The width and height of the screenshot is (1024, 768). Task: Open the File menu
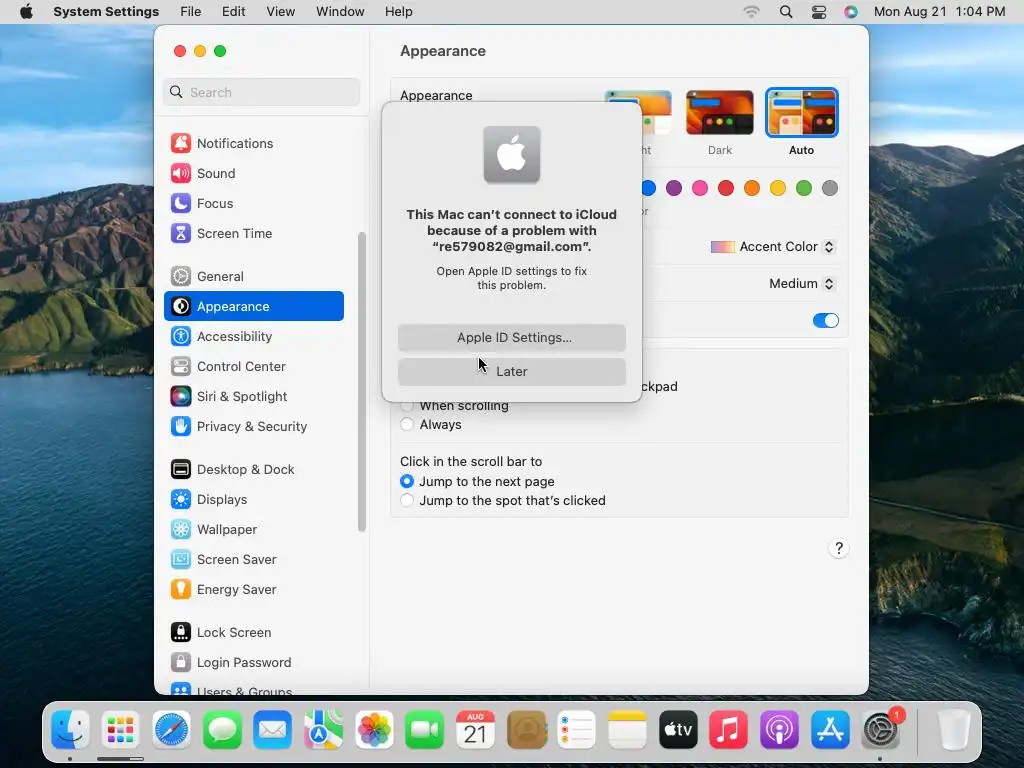(x=191, y=12)
